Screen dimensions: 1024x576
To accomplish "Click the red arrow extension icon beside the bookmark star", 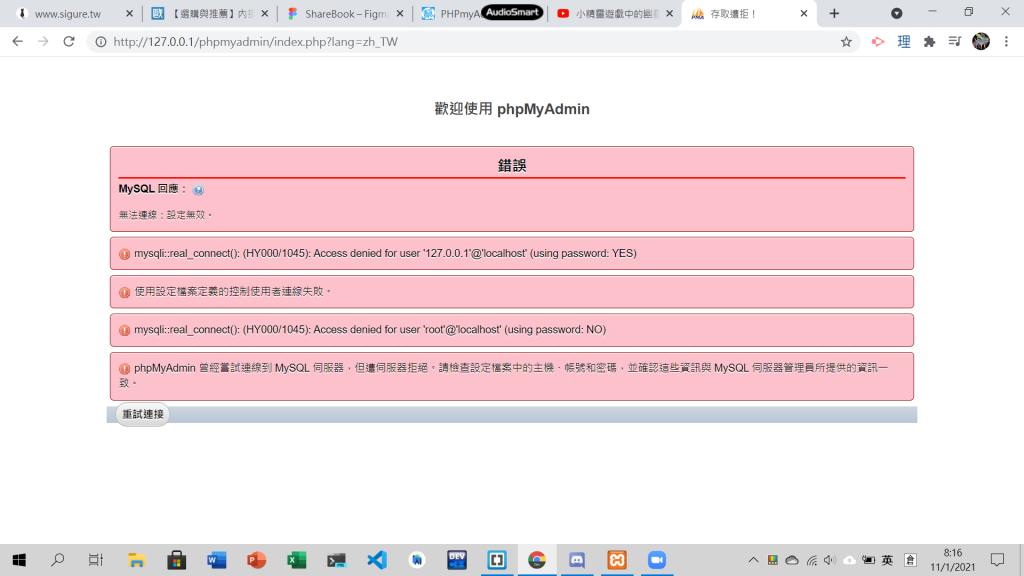I will tap(878, 42).
